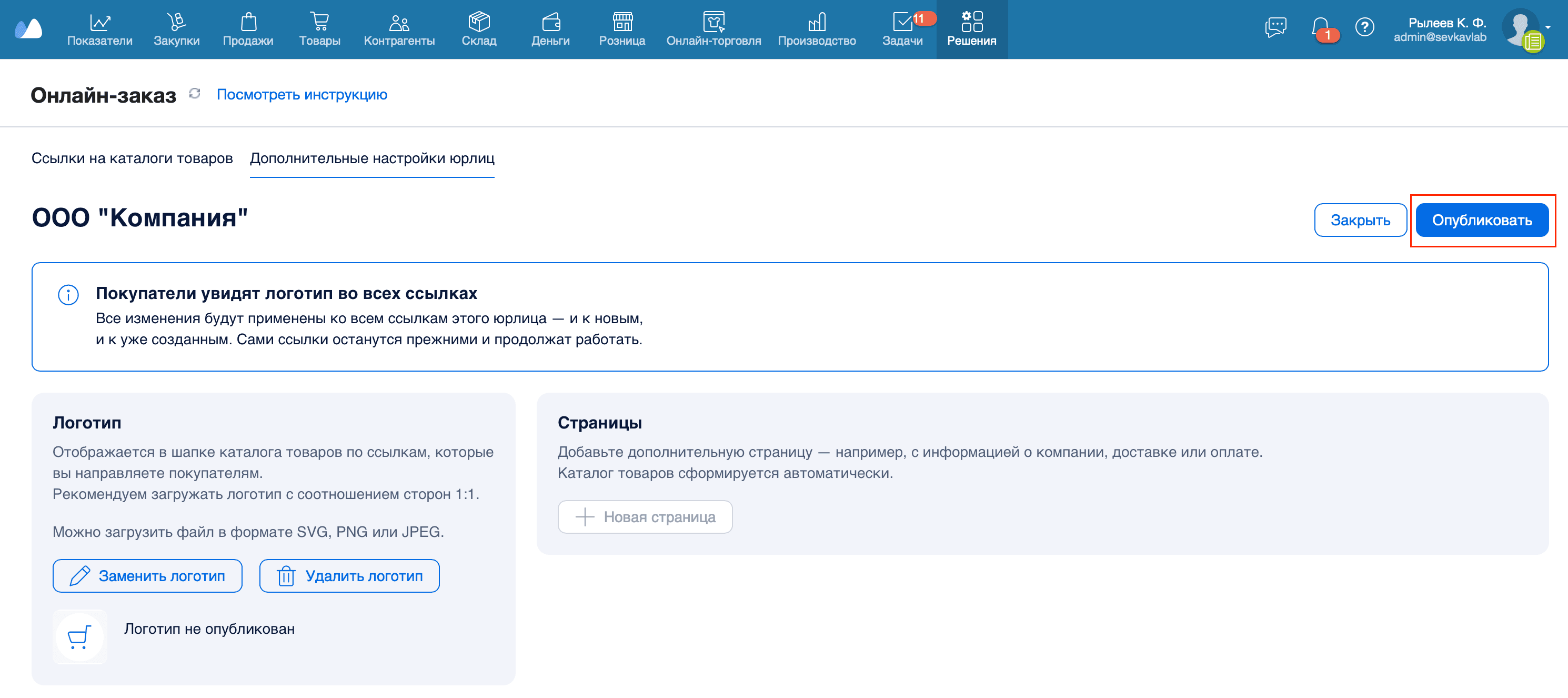The width and height of the screenshot is (1568, 698).
Task: Refresh the Онлайн-заказ page
Action: pos(194,94)
